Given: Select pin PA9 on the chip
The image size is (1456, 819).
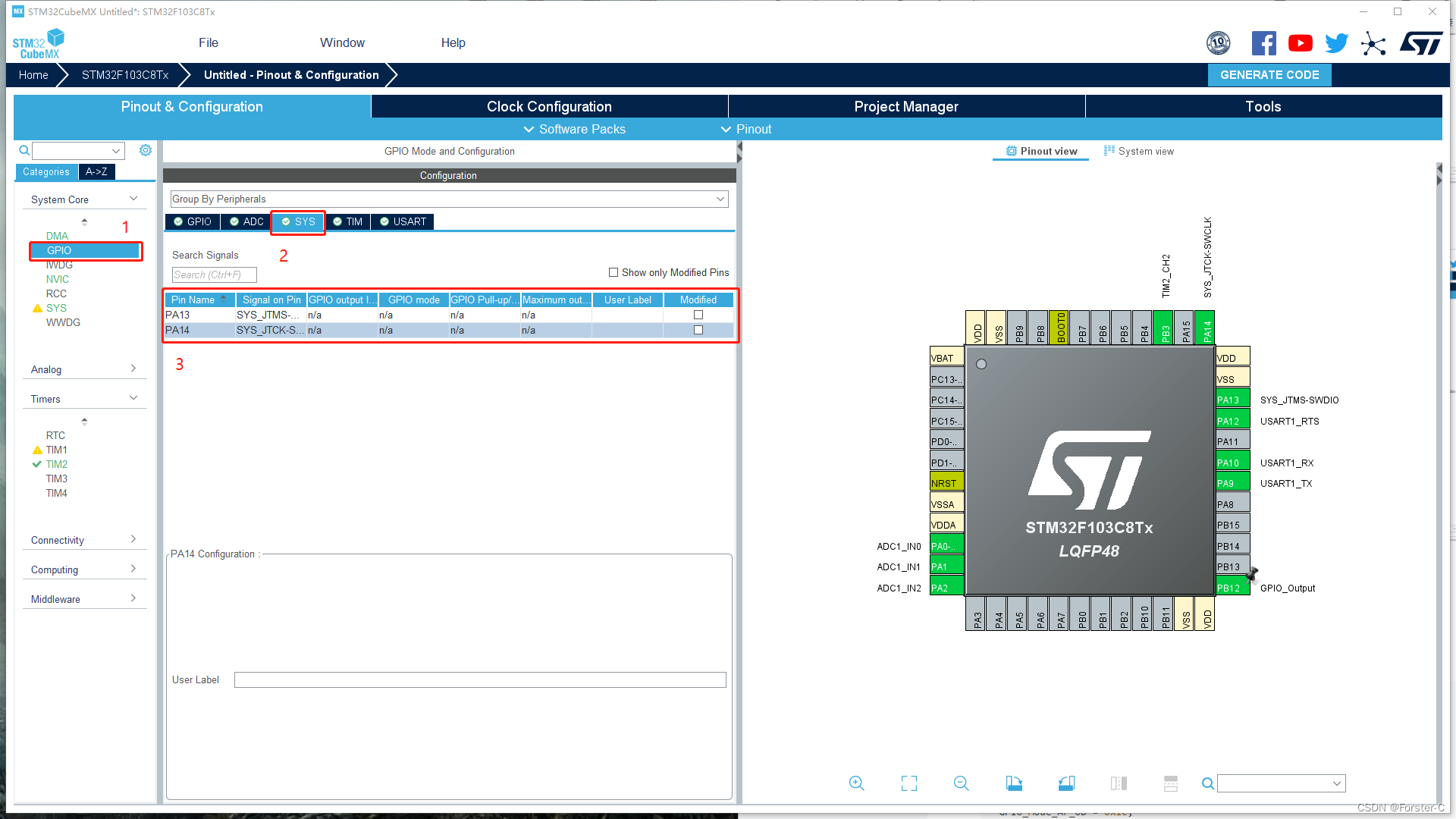Looking at the screenshot, I should [x=1232, y=483].
